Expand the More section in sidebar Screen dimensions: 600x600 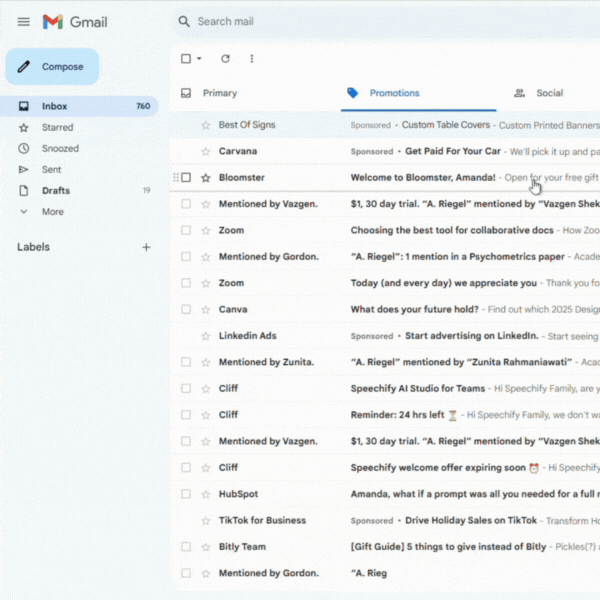point(52,212)
